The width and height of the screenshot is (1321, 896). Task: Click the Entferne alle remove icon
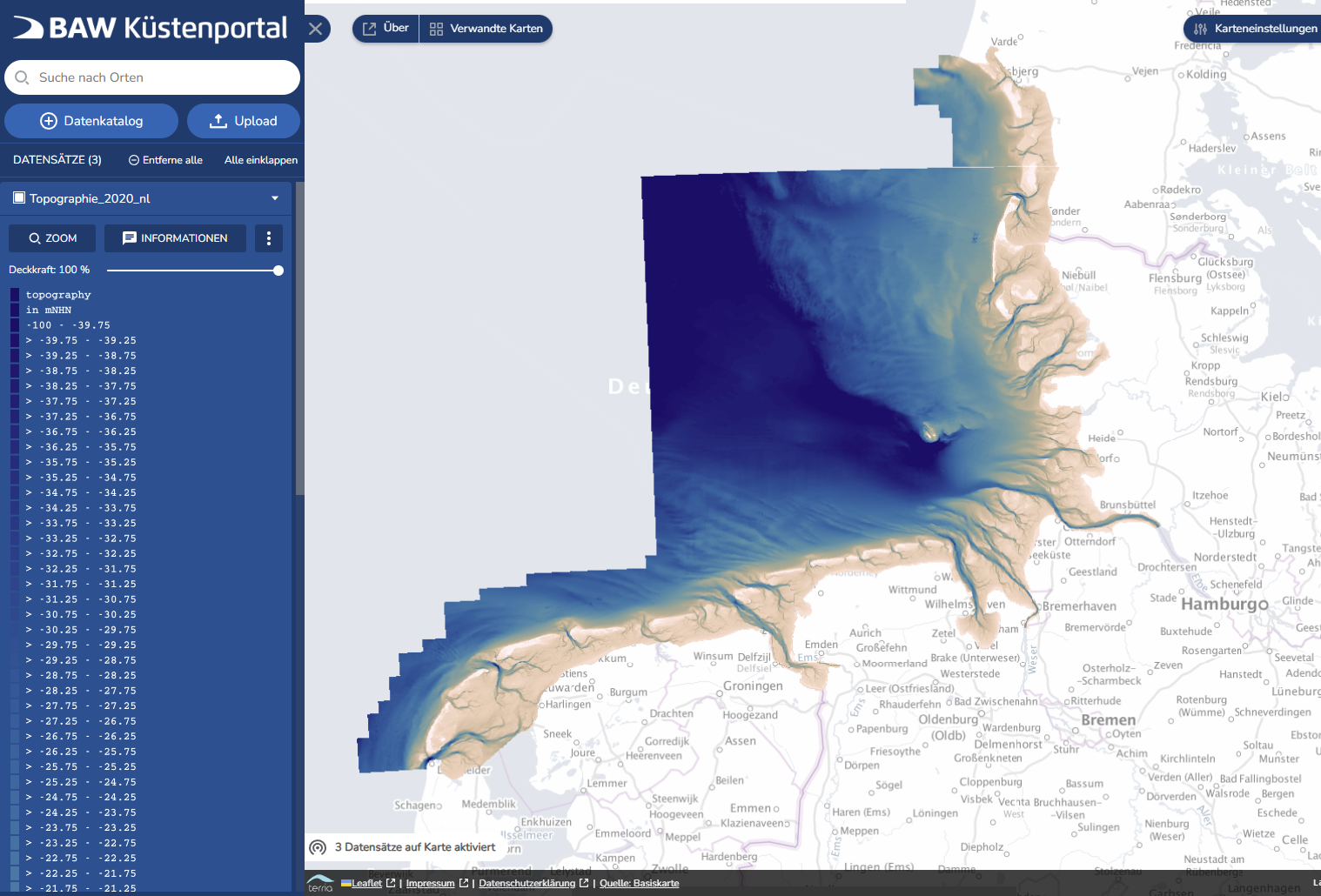coord(134,160)
